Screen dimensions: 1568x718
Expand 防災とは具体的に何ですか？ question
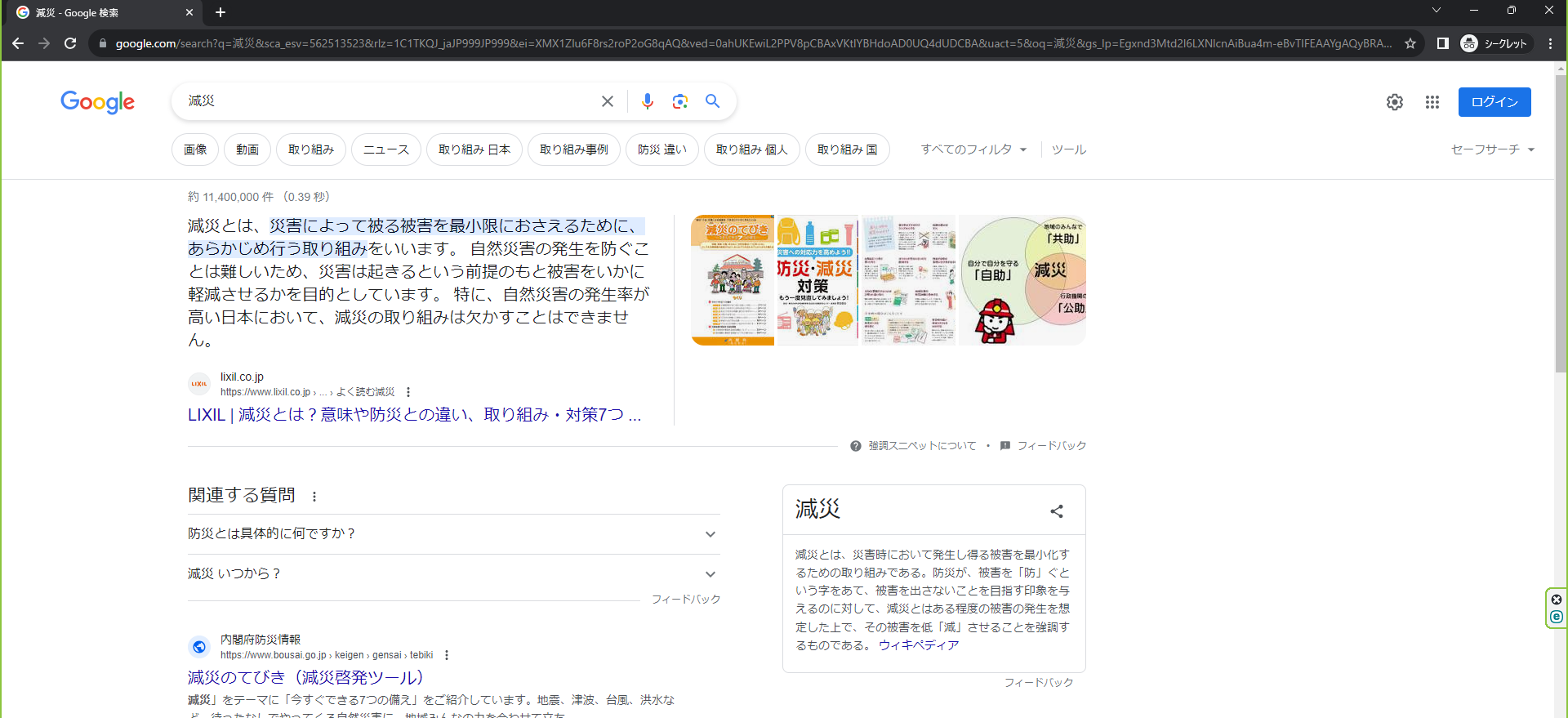point(454,534)
